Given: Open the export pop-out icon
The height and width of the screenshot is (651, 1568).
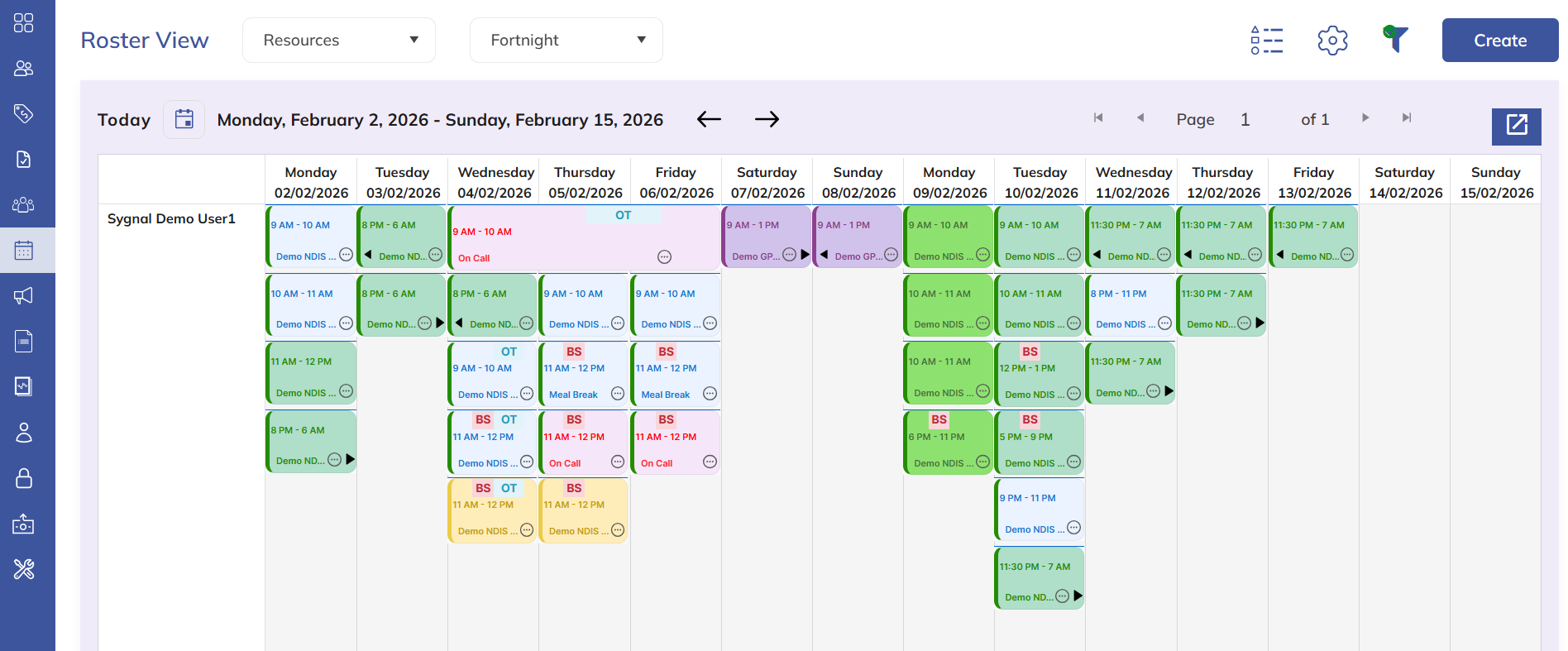Looking at the screenshot, I should tap(1516, 126).
